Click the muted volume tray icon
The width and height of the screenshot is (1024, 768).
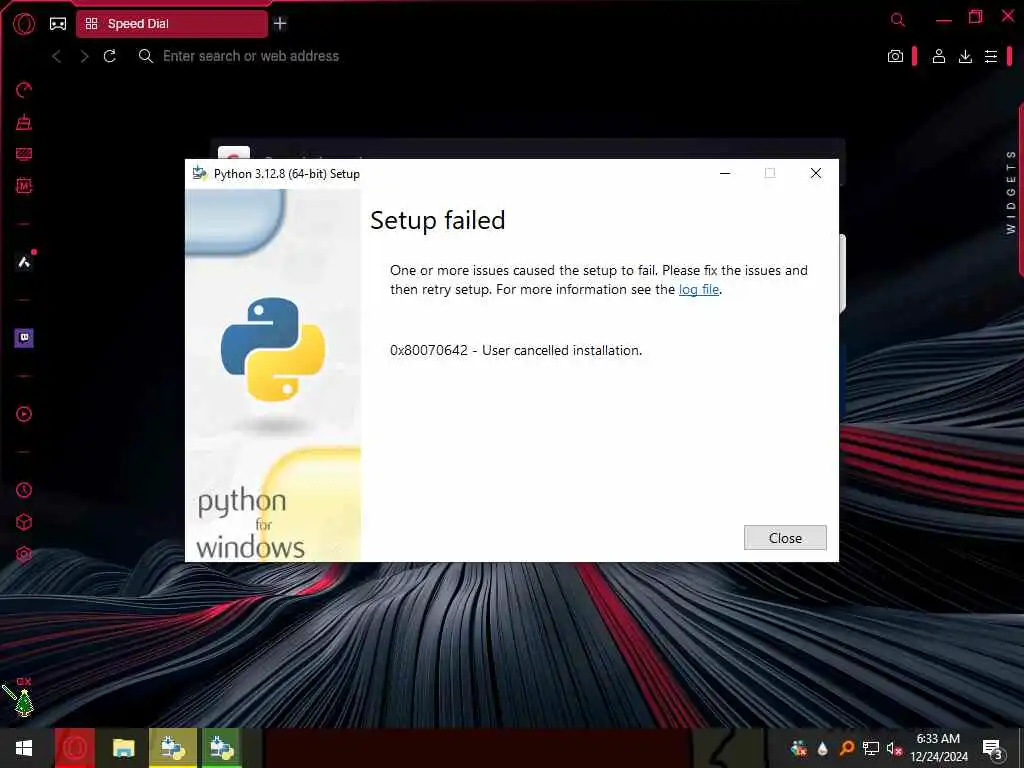click(x=893, y=748)
